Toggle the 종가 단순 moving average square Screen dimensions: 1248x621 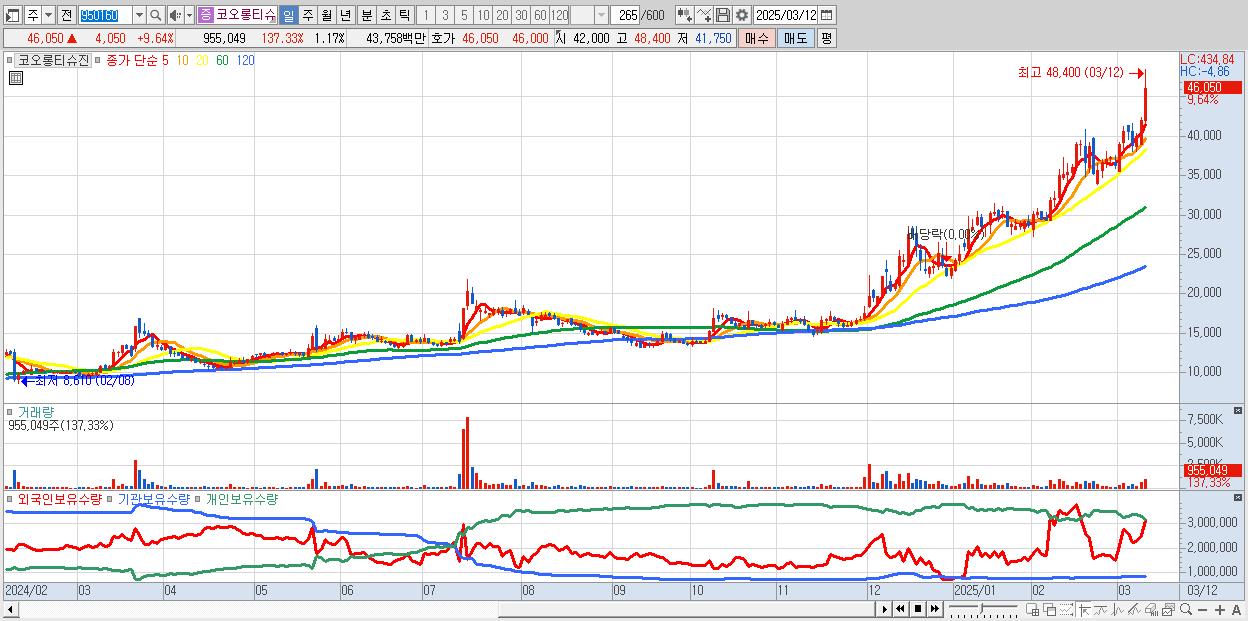pos(98,60)
